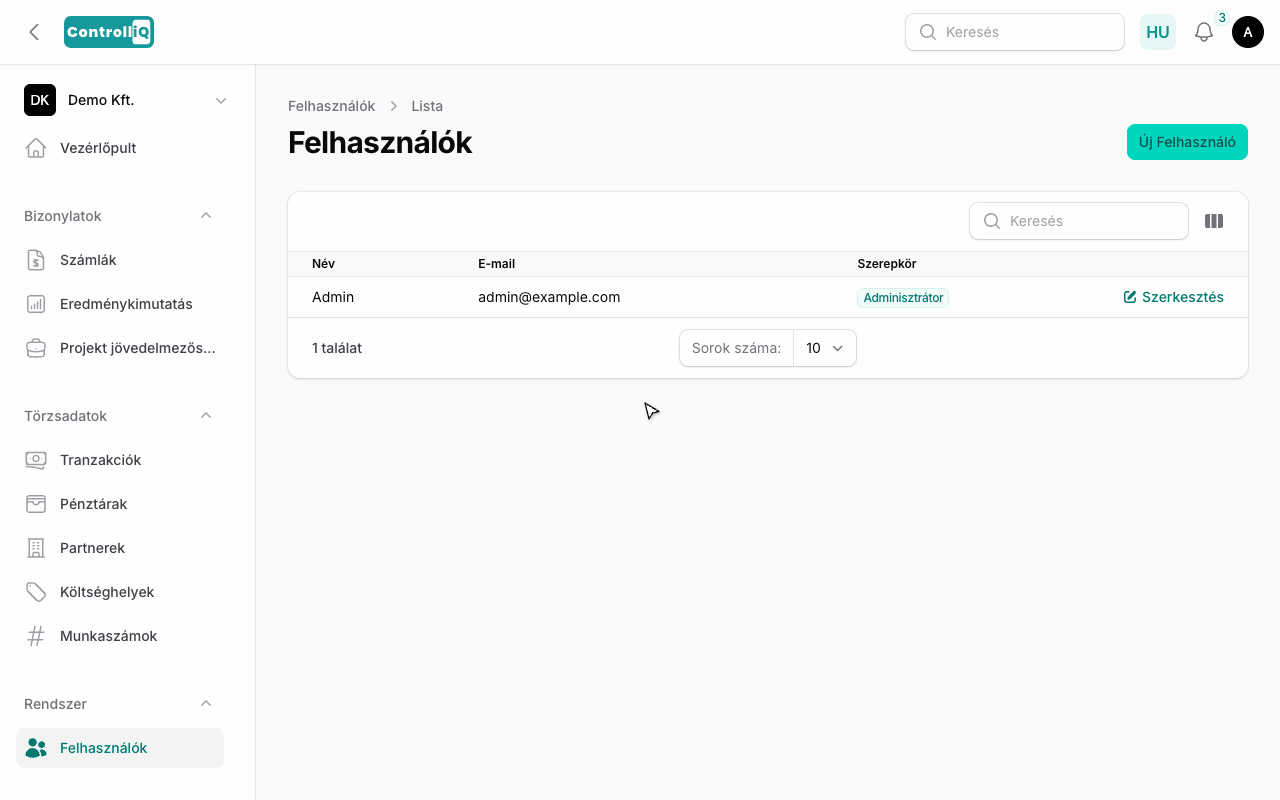Image resolution: width=1280 pixels, height=800 pixels.
Task: Select the Költséghelyek tag icon
Action: coord(36,592)
